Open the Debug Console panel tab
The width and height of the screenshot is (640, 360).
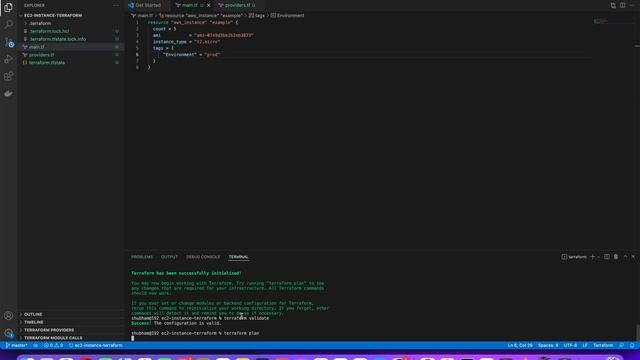pyautogui.click(x=203, y=257)
